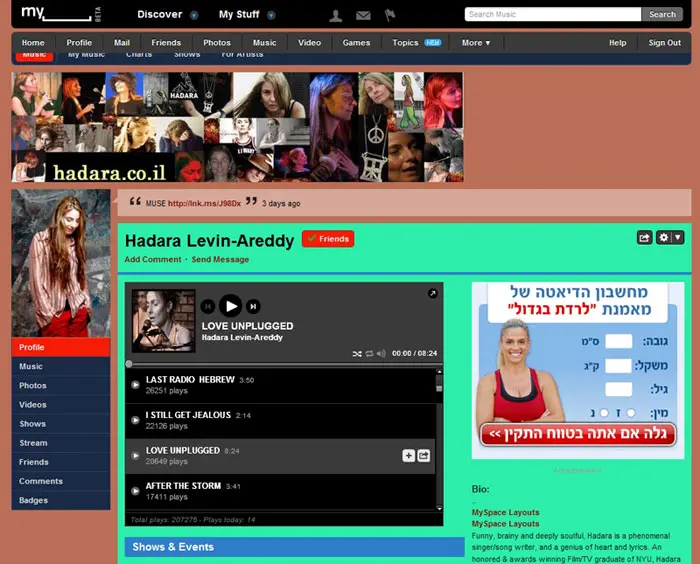Open the More menu in navigation bar
Screen dimensions: 700x564
[x=476, y=43]
